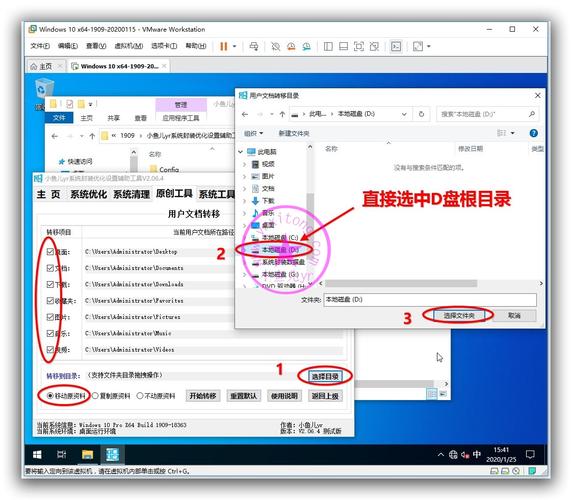Take a snapshot using the VMware toolbar
This screenshot has height=500, width=572.
click(x=275, y=46)
